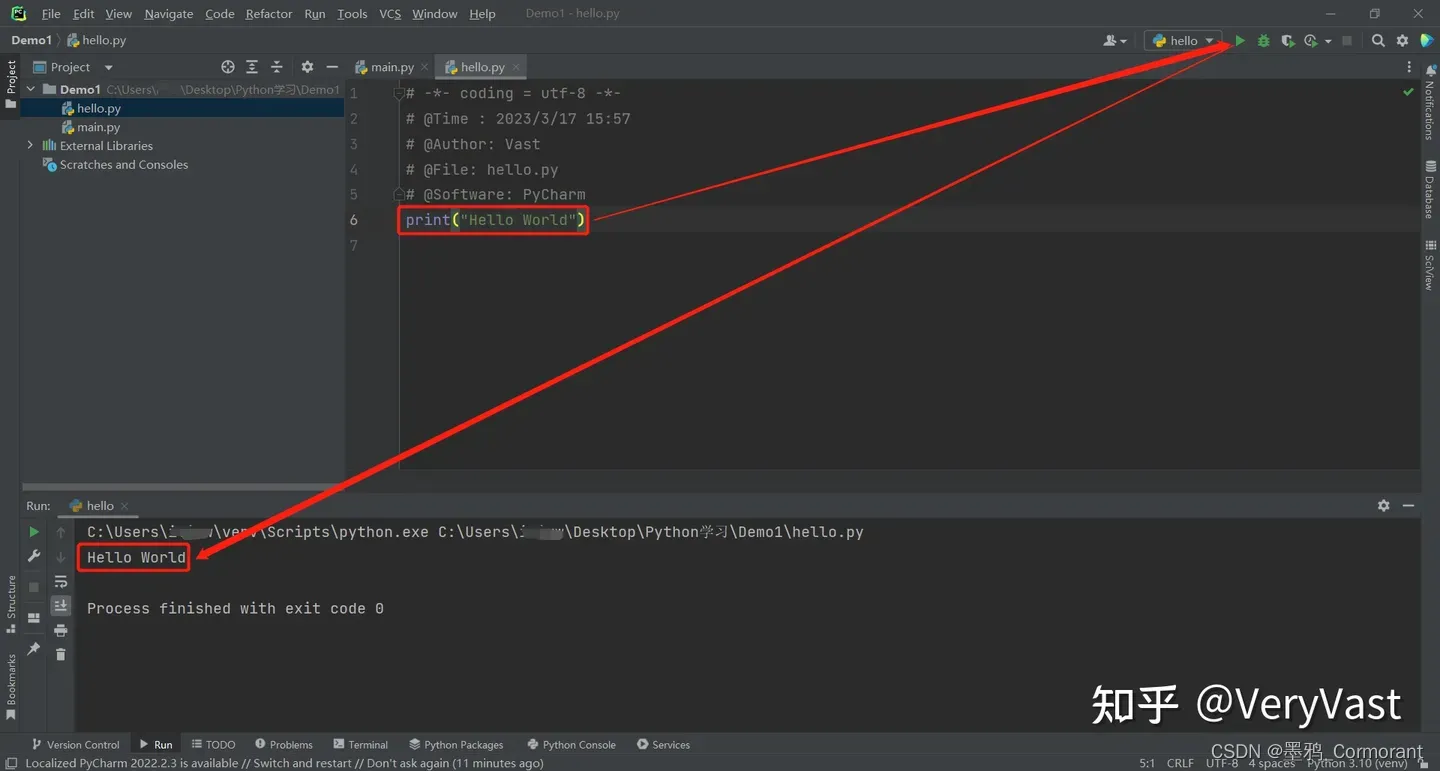1440x771 pixels.
Task: Select hello.py in the Project tree
Action: (x=99, y=108)
